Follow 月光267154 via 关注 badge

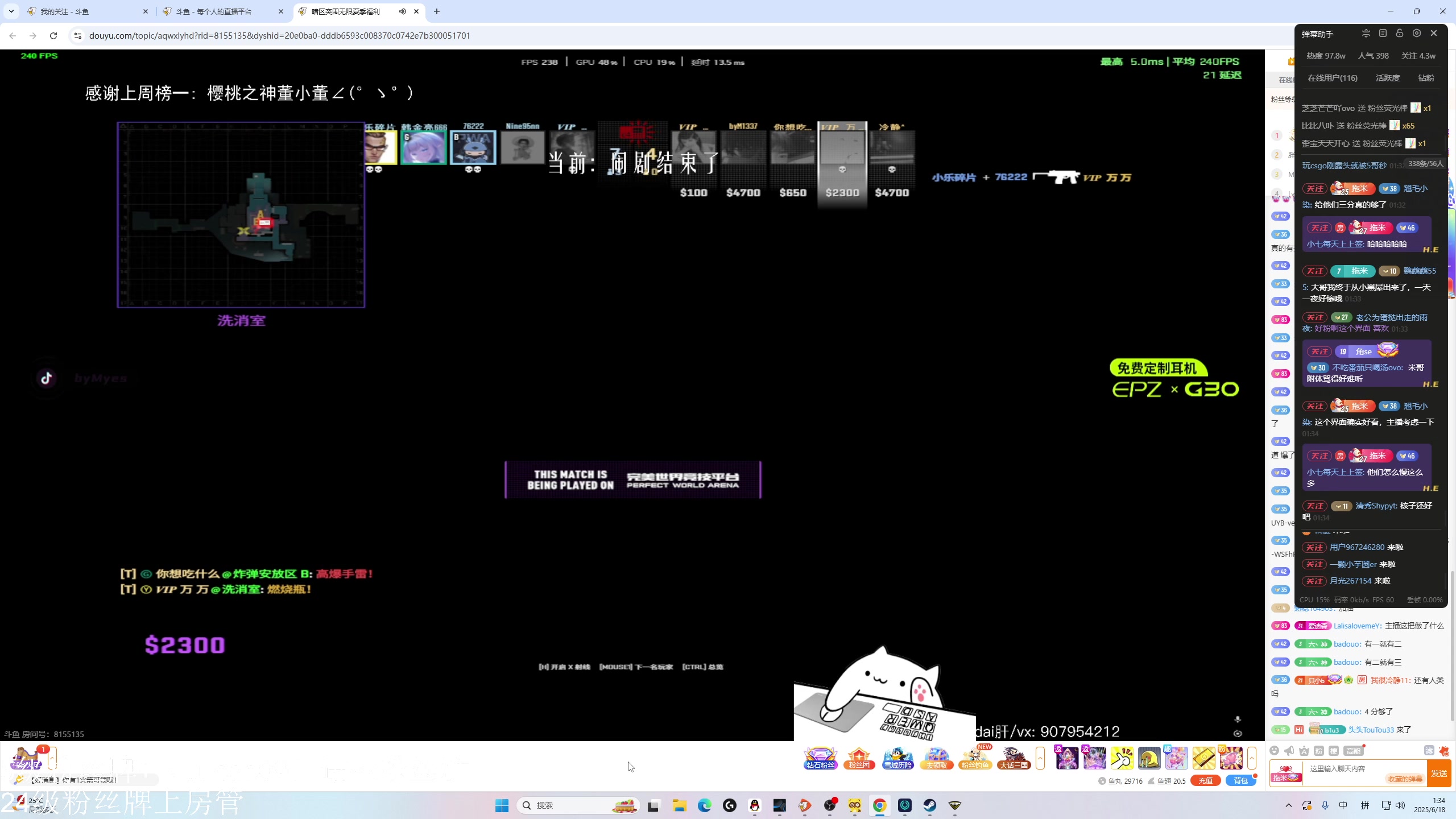click(x=1314, y=581)
